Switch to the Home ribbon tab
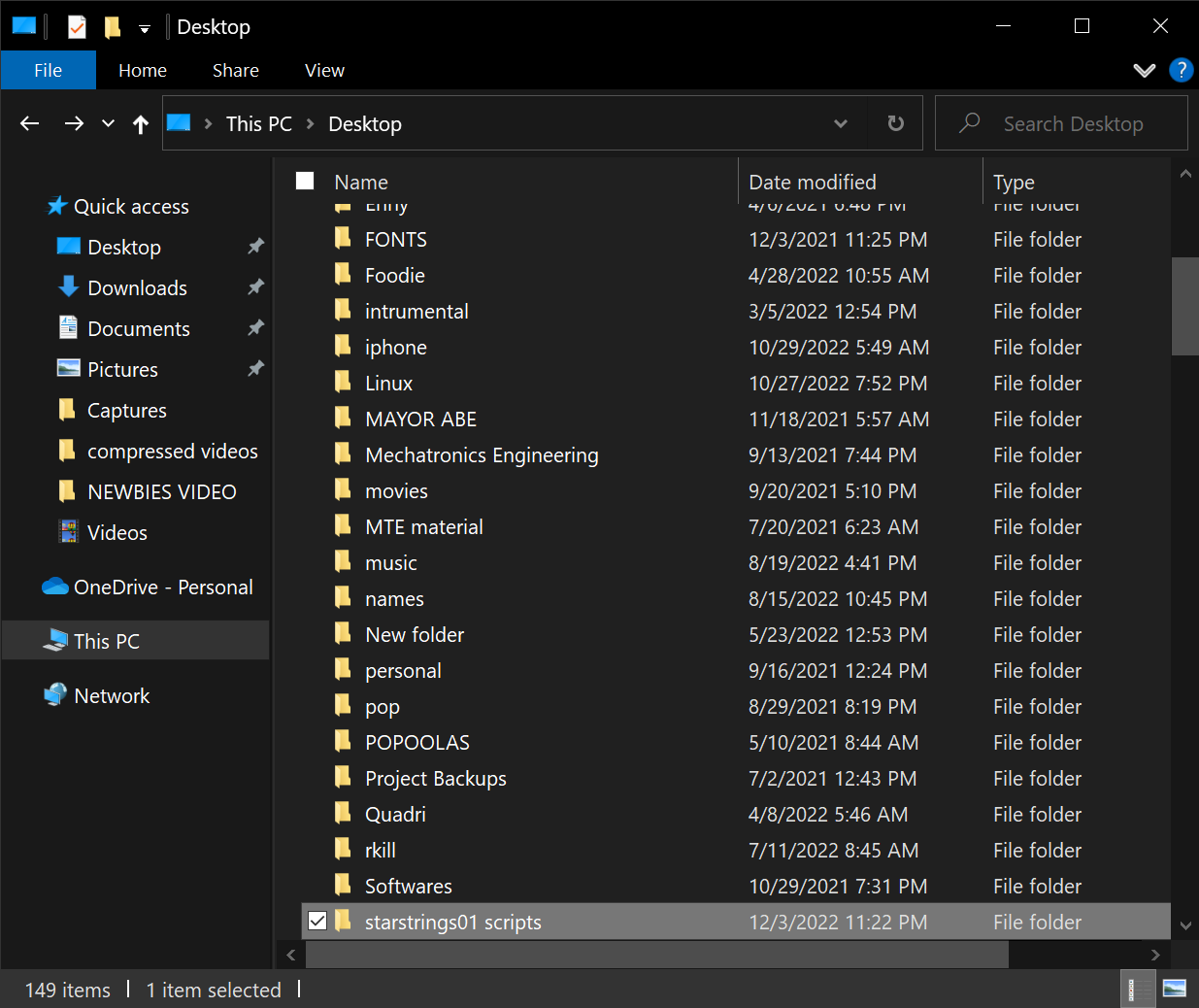The image size is (1199, 1008). (143, 70)
